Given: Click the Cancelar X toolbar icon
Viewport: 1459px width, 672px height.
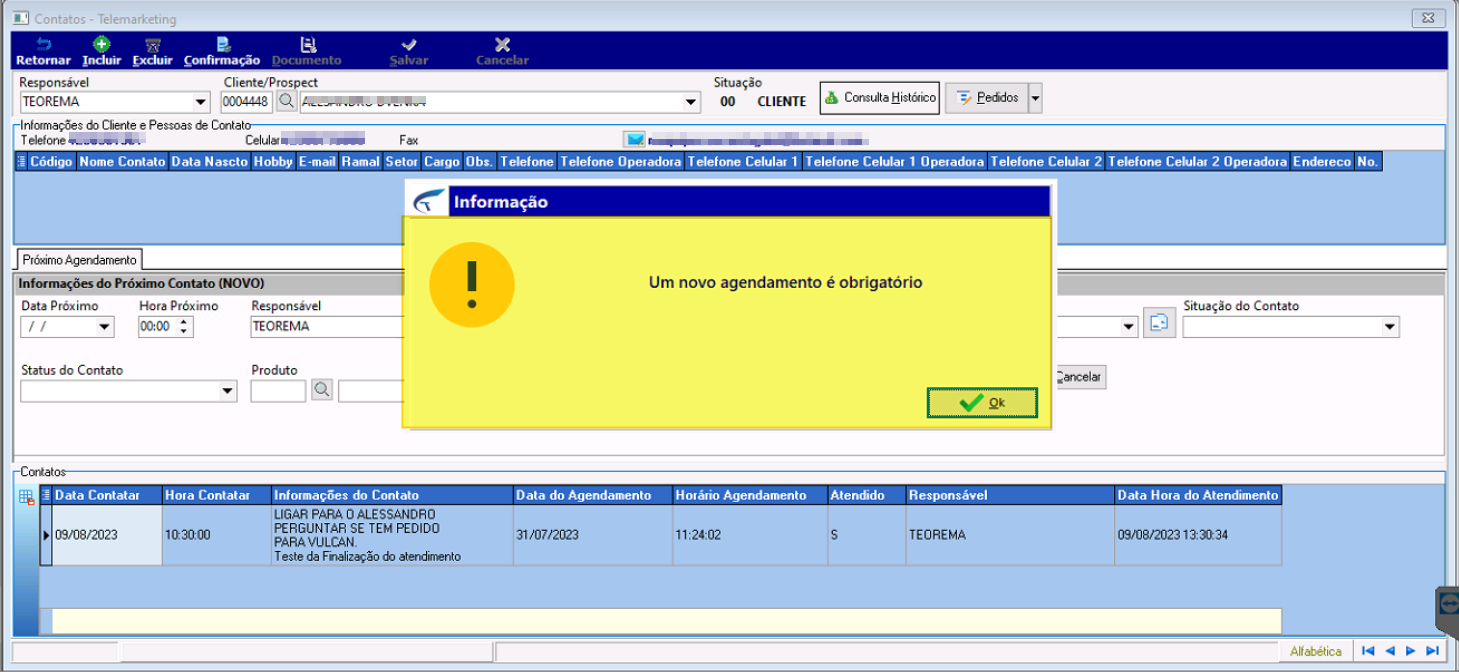Looking at the screenshot, I should (x=502, y=44).
